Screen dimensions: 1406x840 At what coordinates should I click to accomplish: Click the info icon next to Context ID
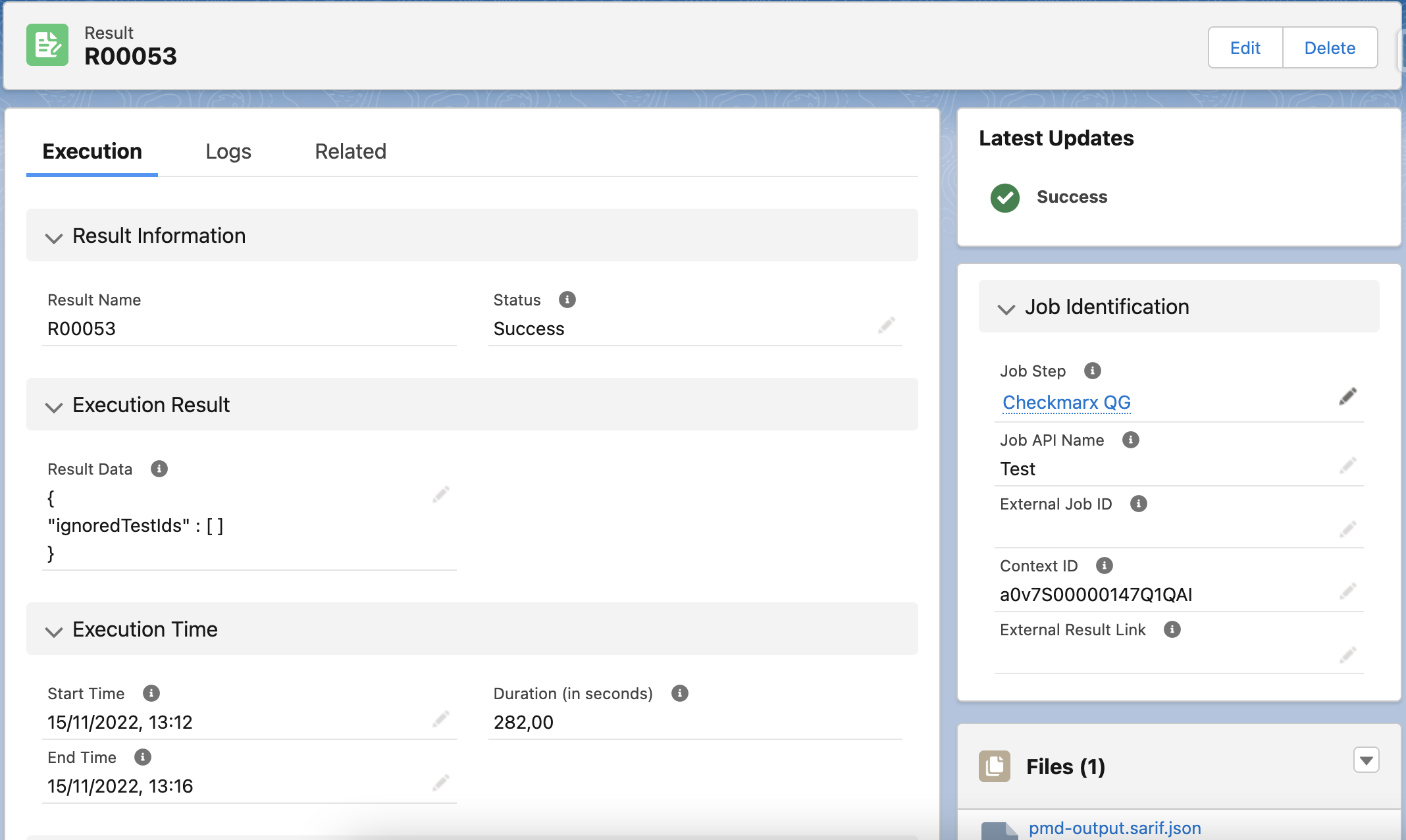(x=1105, y=565)
